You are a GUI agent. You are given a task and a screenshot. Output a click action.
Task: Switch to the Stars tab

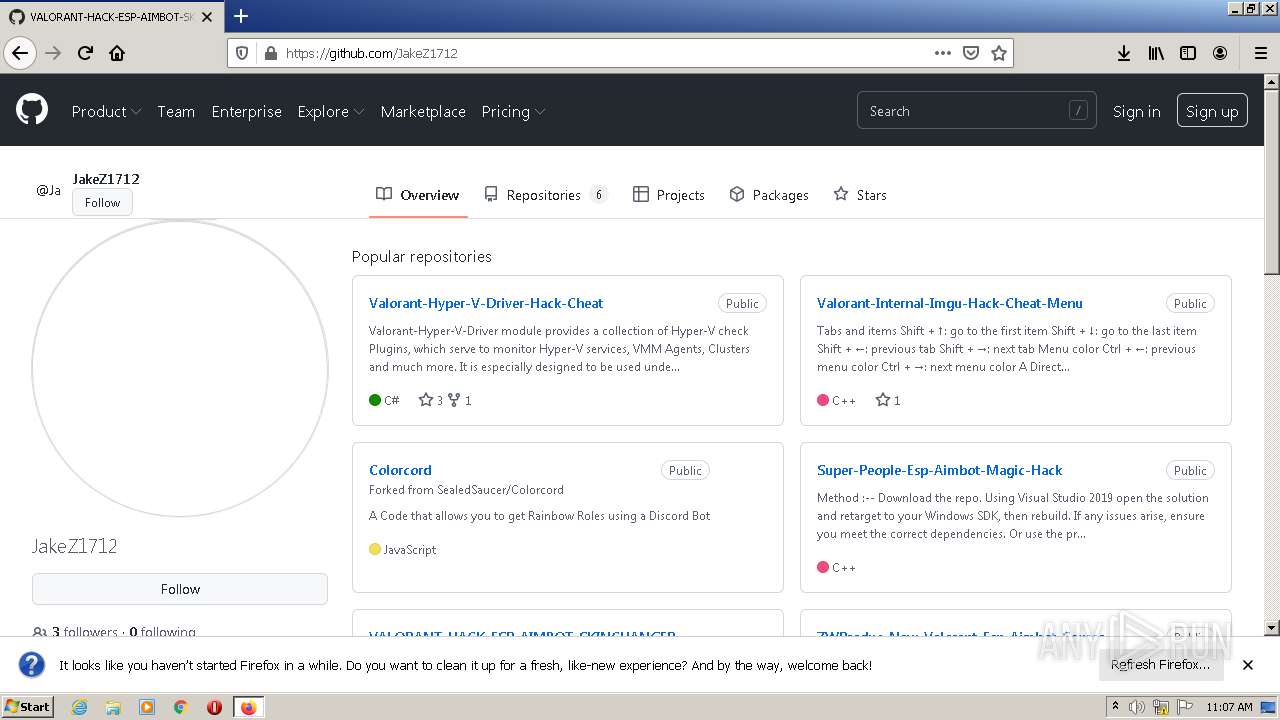[x=860, y=195]
